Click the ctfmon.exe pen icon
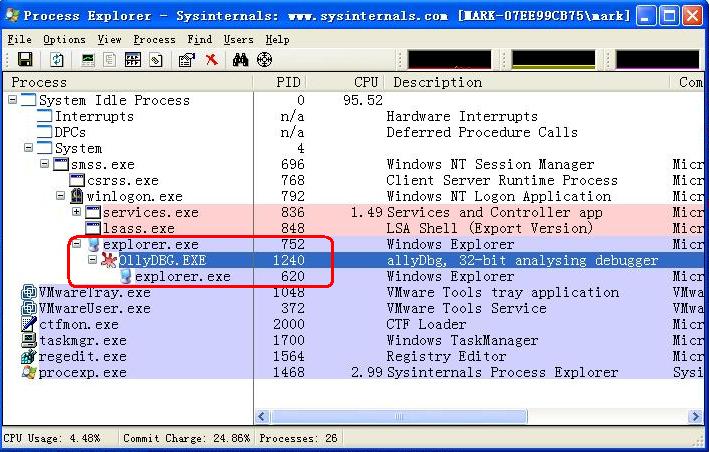 click(29, 324)
